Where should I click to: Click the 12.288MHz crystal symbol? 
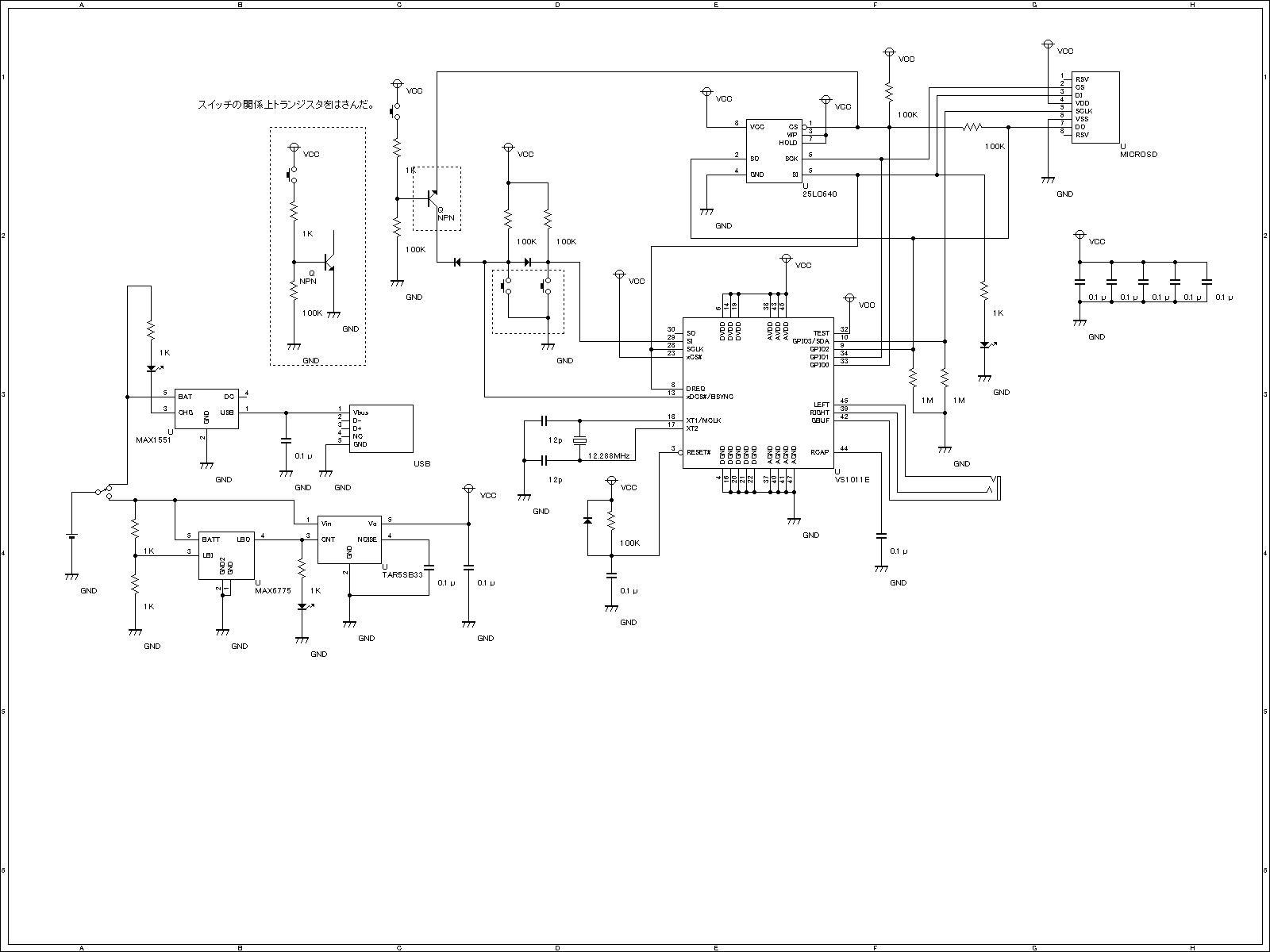click(x=579, y=440)
